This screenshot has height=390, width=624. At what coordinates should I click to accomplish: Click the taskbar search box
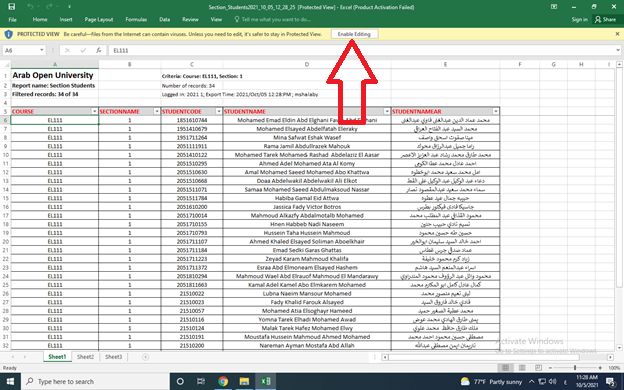95,381
